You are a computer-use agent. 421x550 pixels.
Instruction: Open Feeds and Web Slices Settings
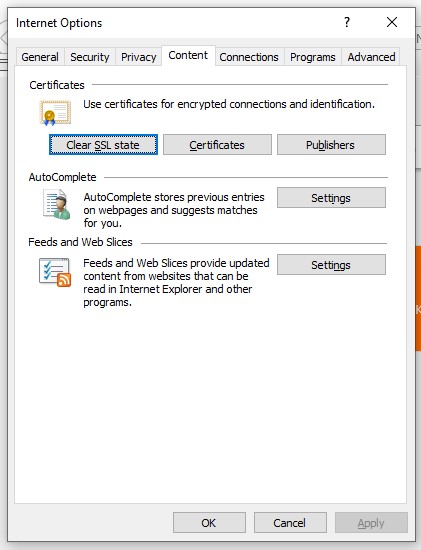(331, 264)
